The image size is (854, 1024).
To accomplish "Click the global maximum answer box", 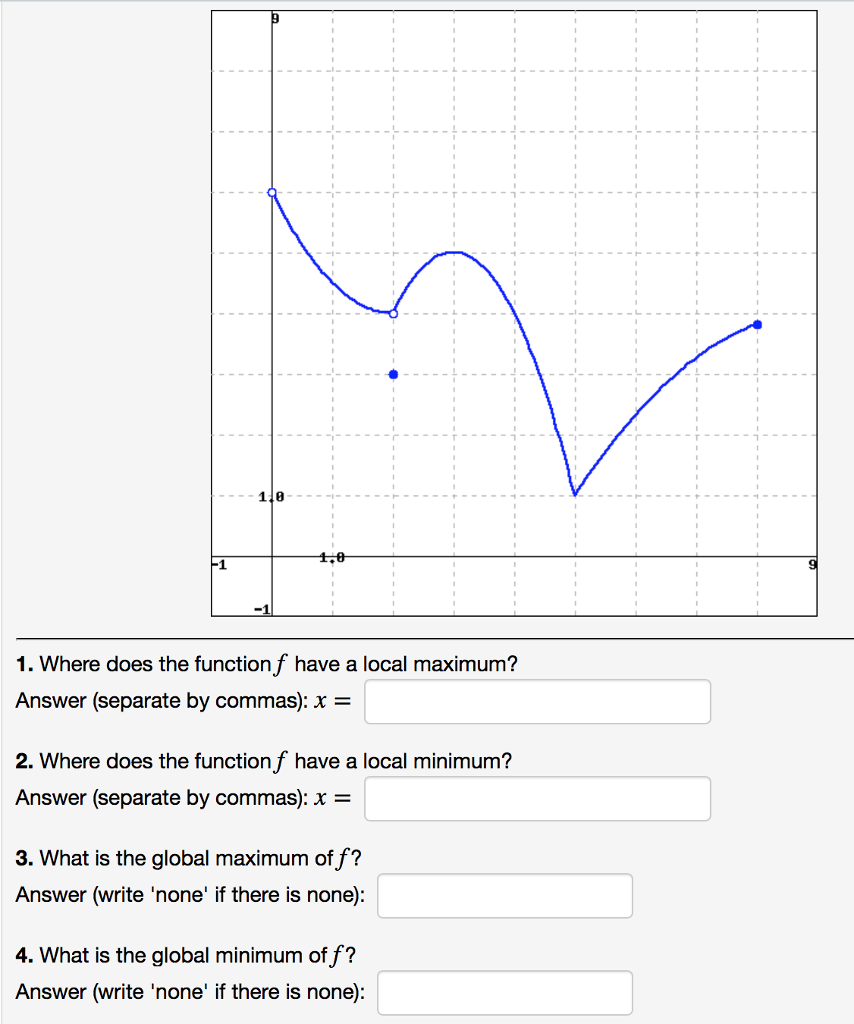I will tap(504, 895).
